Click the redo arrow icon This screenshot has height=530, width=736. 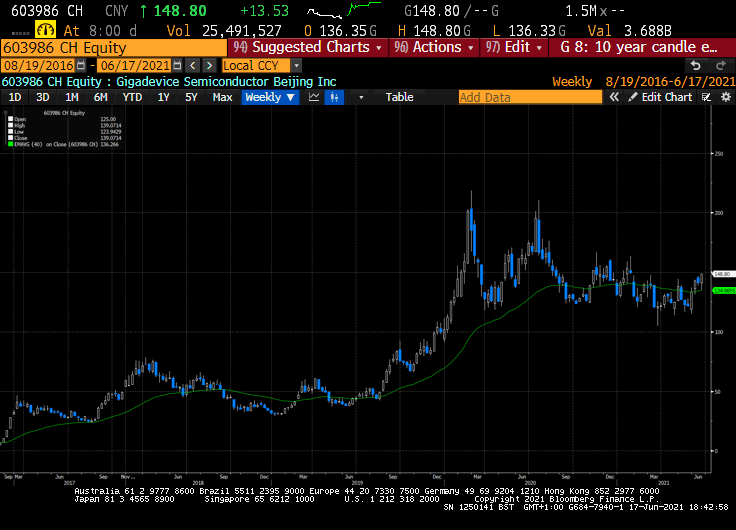pyautogui.click(x=721, y=66)
